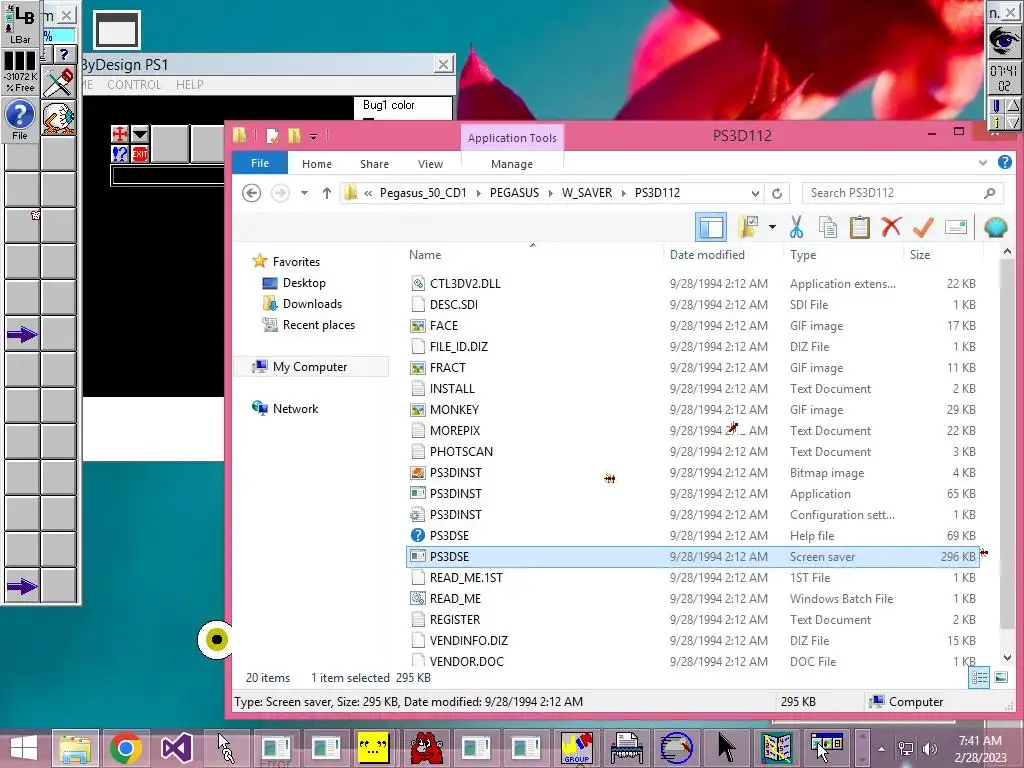The width and height of the screenshot is (1024, 768).
Task: Show hidden icons in the system tray
Action: pyautogui.click(x=881, y=749)
